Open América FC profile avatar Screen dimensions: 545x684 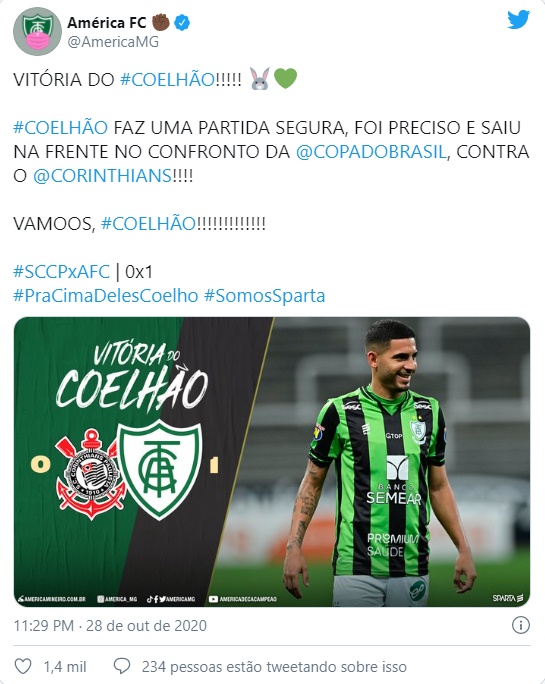pos(37,31)
